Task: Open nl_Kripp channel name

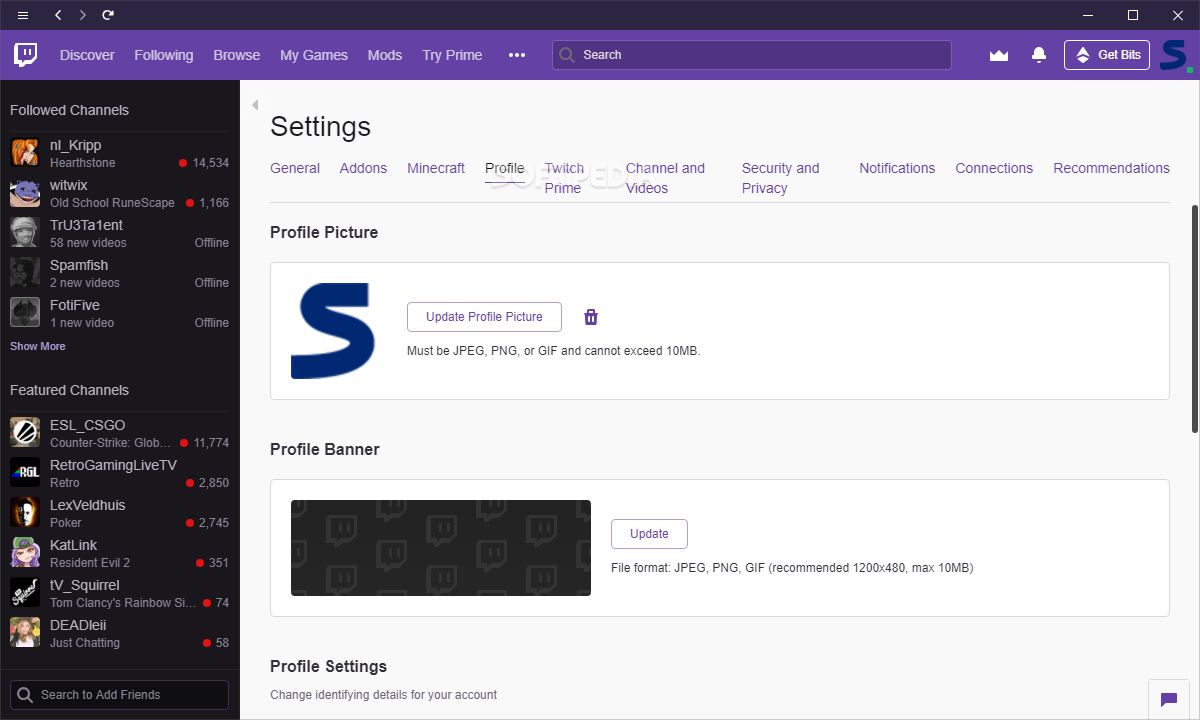Action: point(76,145)
